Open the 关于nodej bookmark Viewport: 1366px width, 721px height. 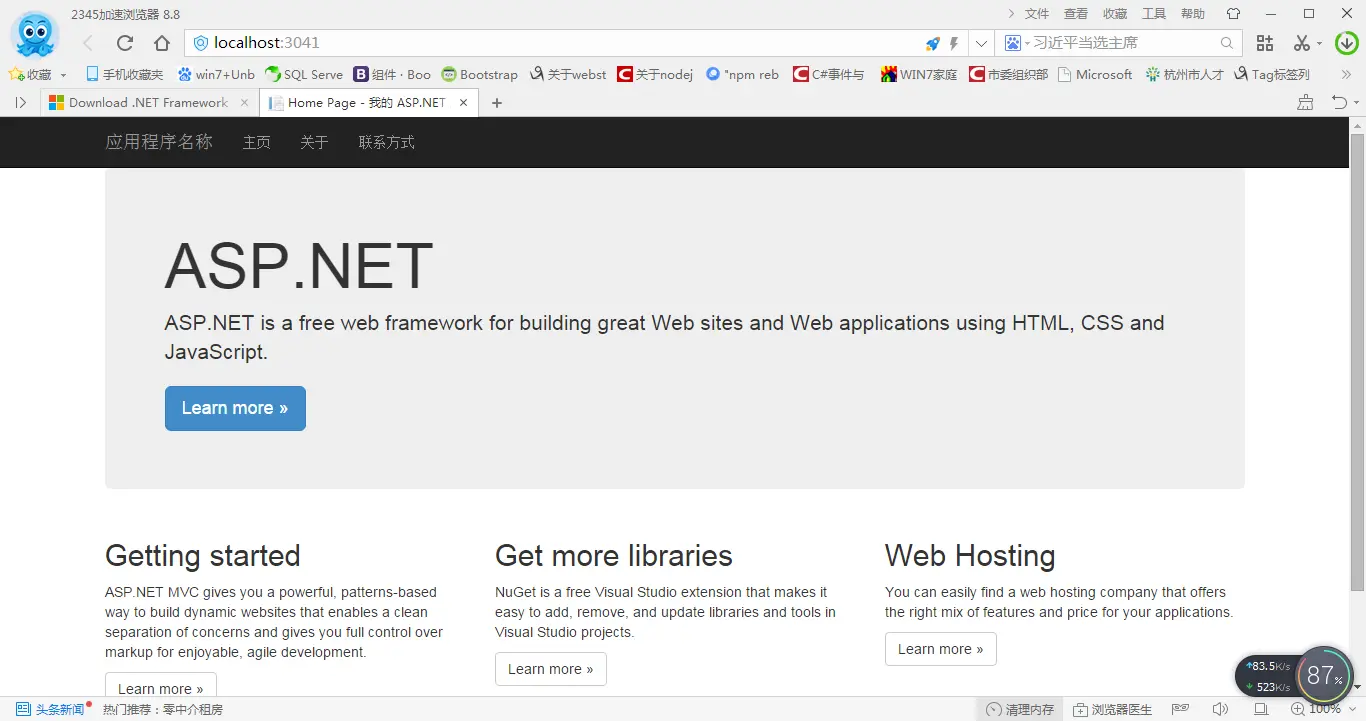pos(655,74)
